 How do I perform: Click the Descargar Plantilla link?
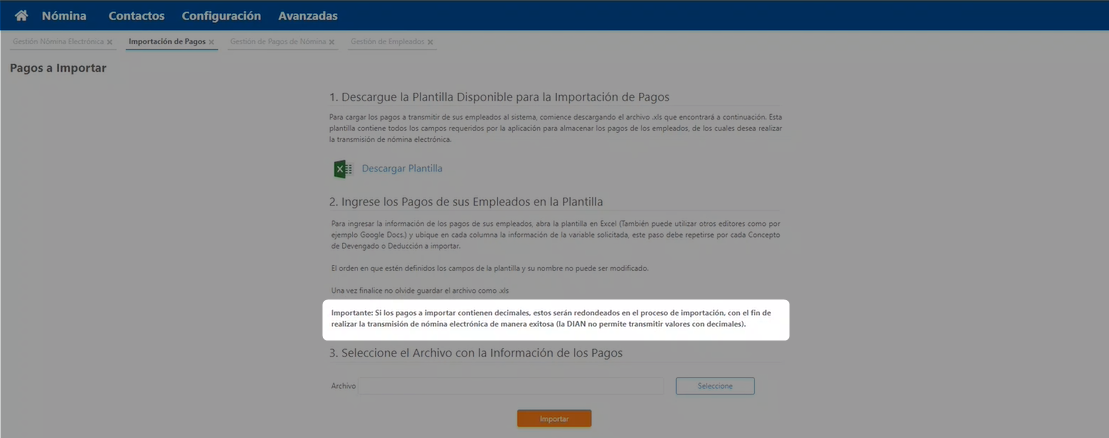click(x=402, y=169)
